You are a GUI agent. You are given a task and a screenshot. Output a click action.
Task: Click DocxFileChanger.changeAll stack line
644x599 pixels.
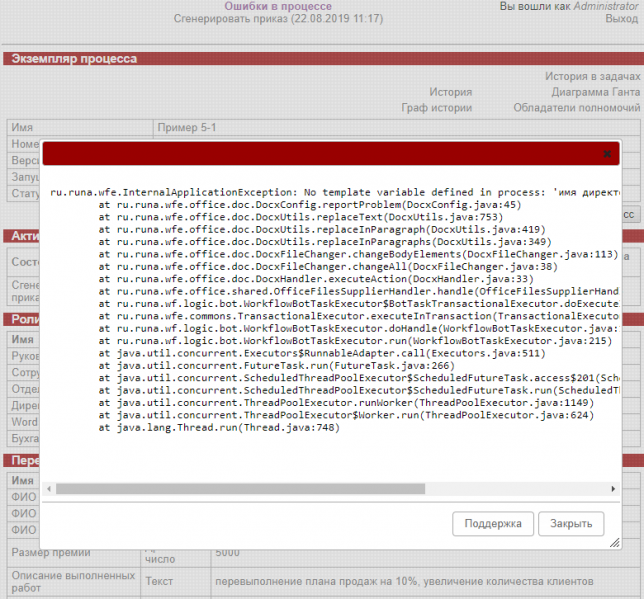[x=328, y=267]
